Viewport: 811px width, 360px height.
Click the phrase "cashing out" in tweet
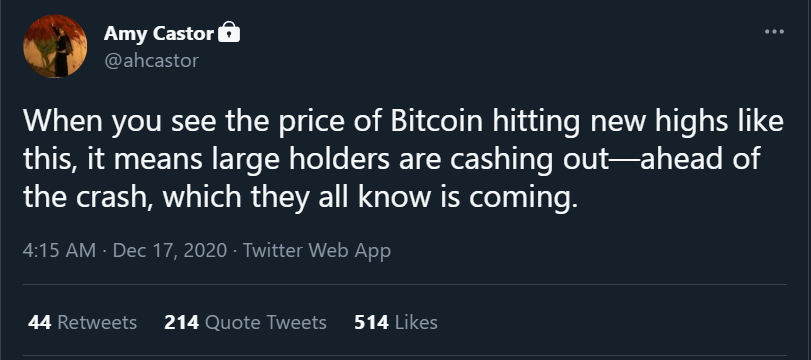click(530, 159)
